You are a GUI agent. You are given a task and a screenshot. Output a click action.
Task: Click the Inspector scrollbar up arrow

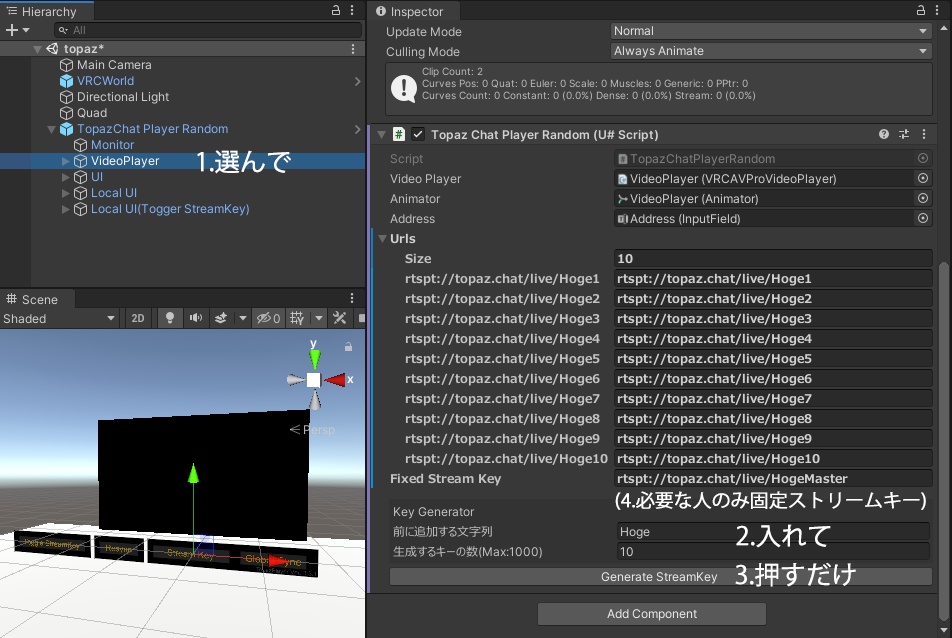[943, 28]
